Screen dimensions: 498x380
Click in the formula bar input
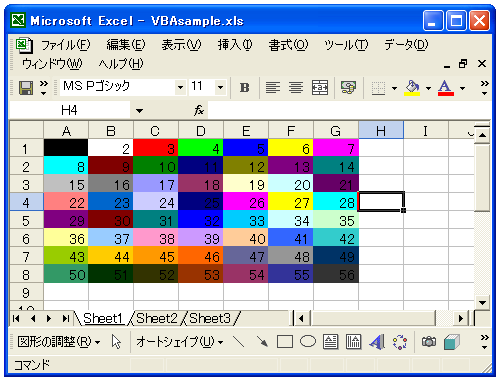pyautogui.click(x=348, y=110)
